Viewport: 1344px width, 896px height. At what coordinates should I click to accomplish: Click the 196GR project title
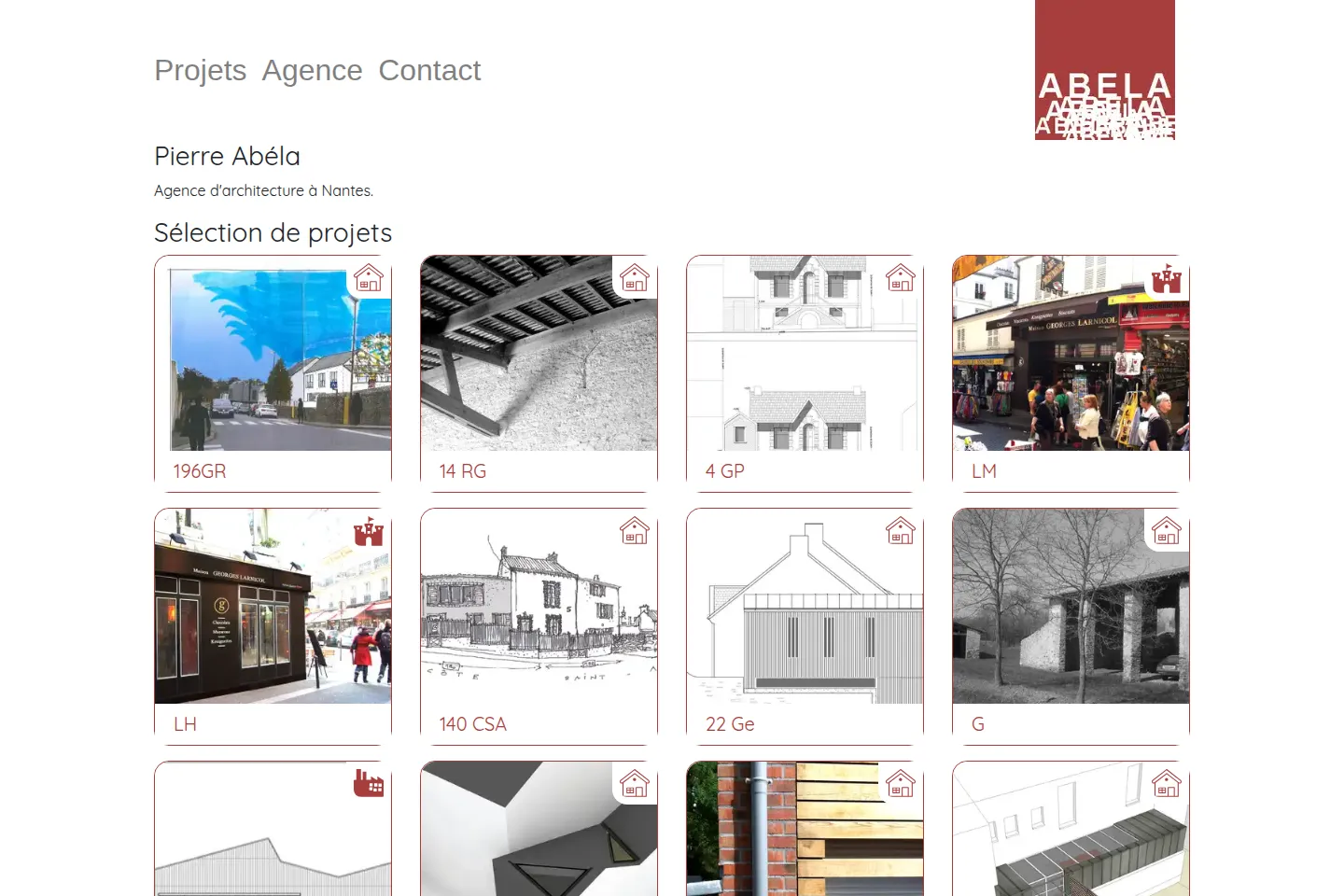point(200,471)
